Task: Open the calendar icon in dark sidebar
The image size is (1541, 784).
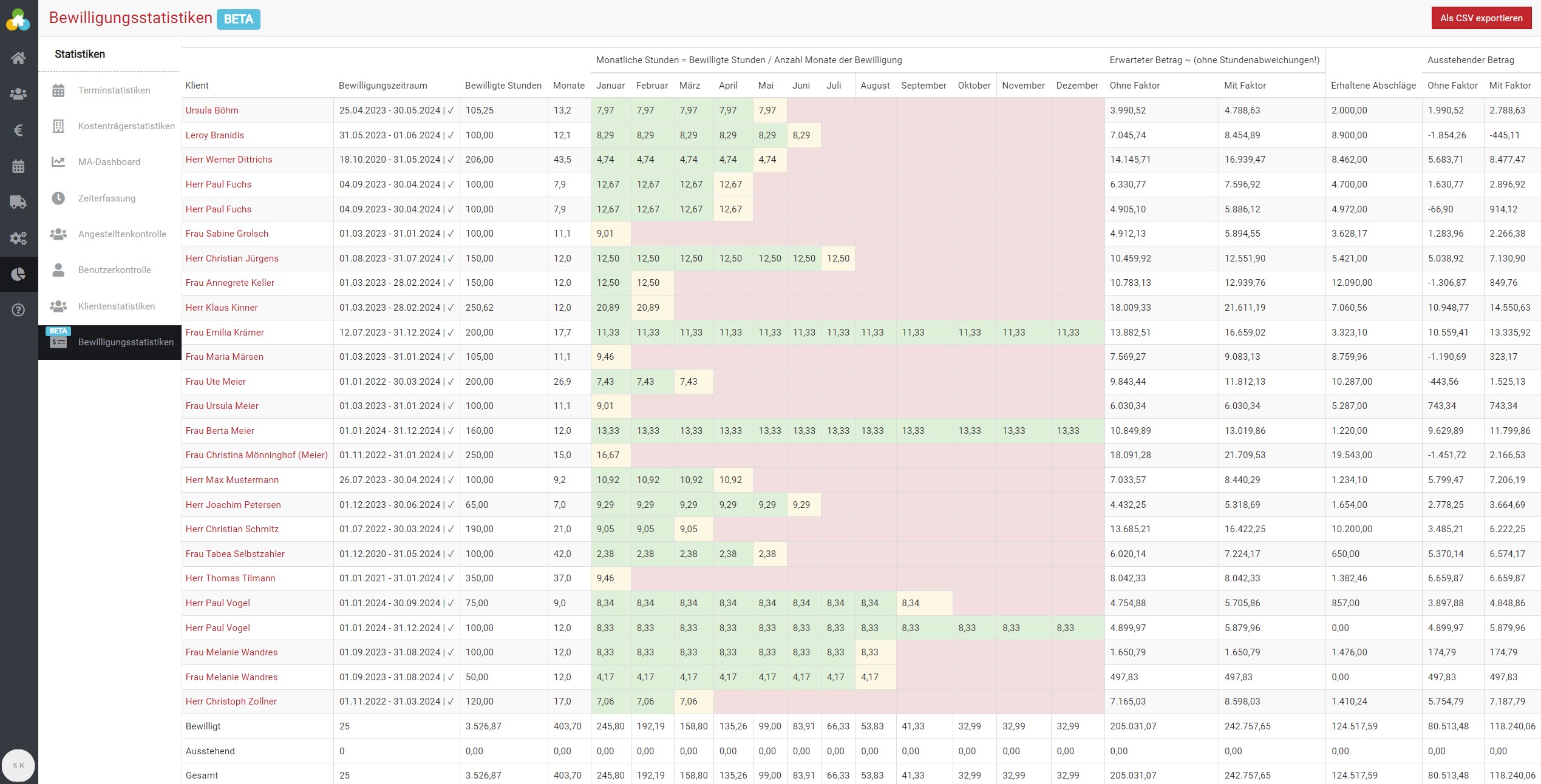Action: (18, 166)
